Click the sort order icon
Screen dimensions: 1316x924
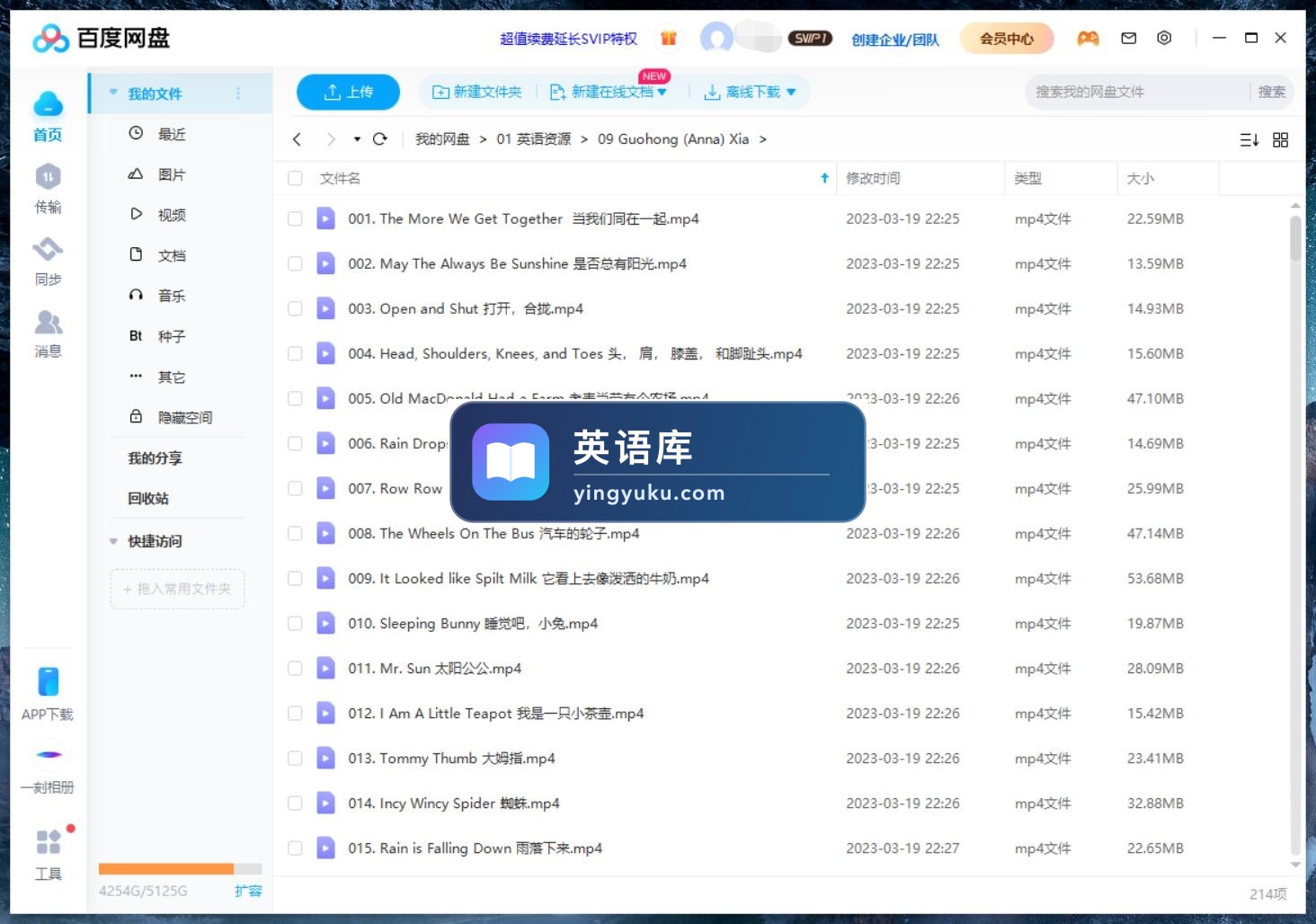pos(1249,140)
